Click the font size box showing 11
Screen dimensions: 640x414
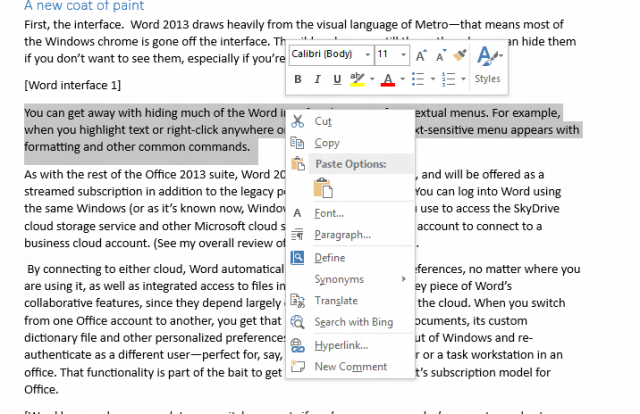[x=386, y=54]
